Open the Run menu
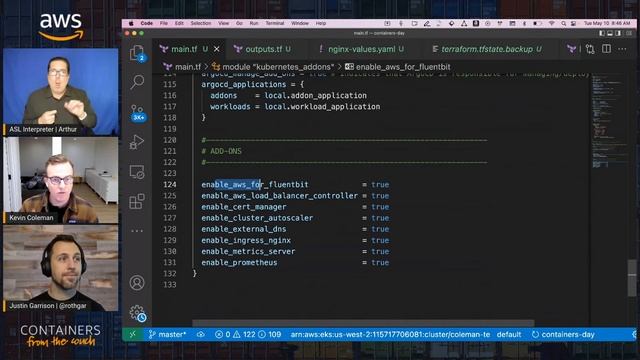The width and height of the screenshot is (640, 360). click(254, 24)
